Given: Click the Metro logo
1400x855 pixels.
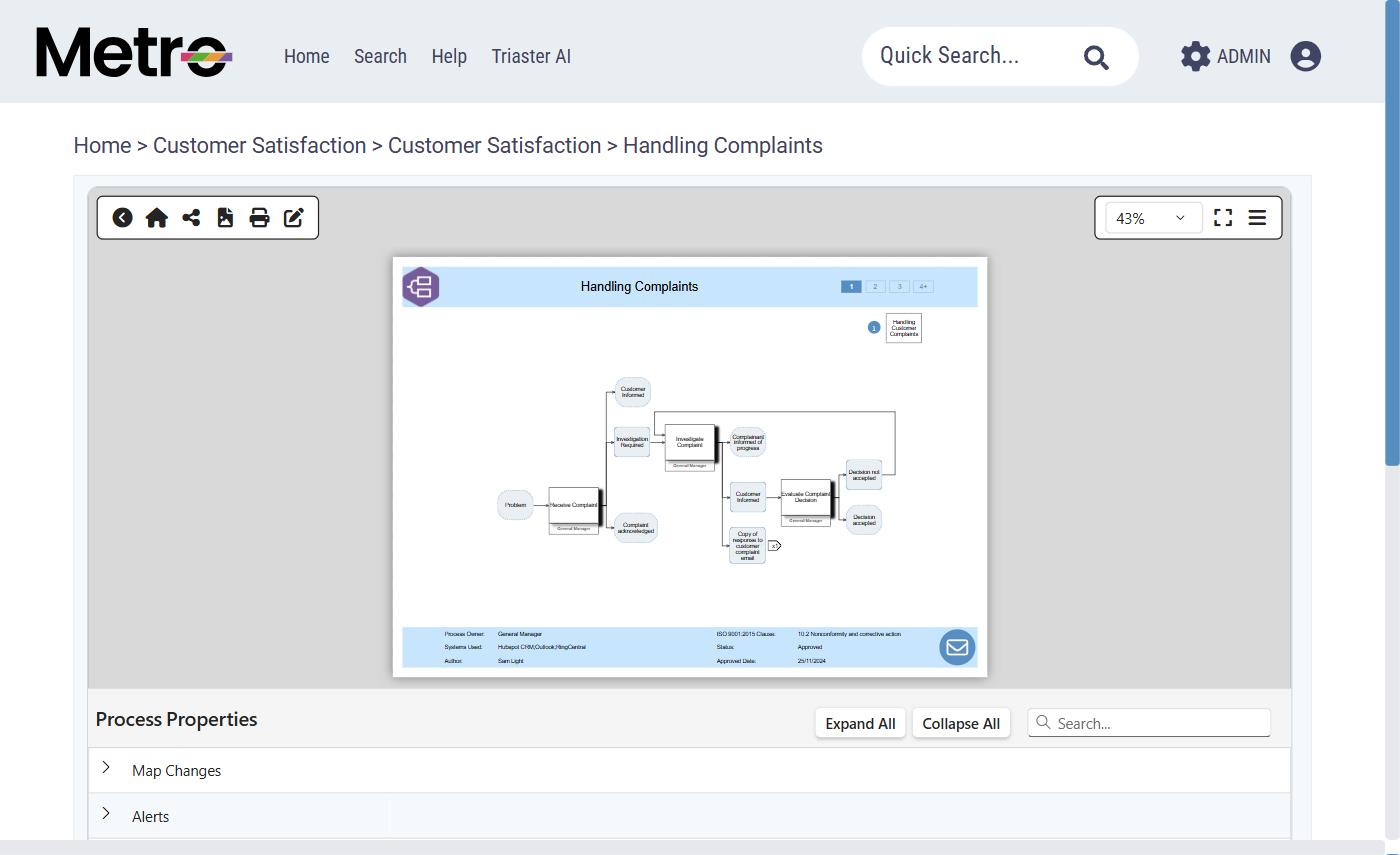Looking at the screenshot, I should tap(134, 52).
